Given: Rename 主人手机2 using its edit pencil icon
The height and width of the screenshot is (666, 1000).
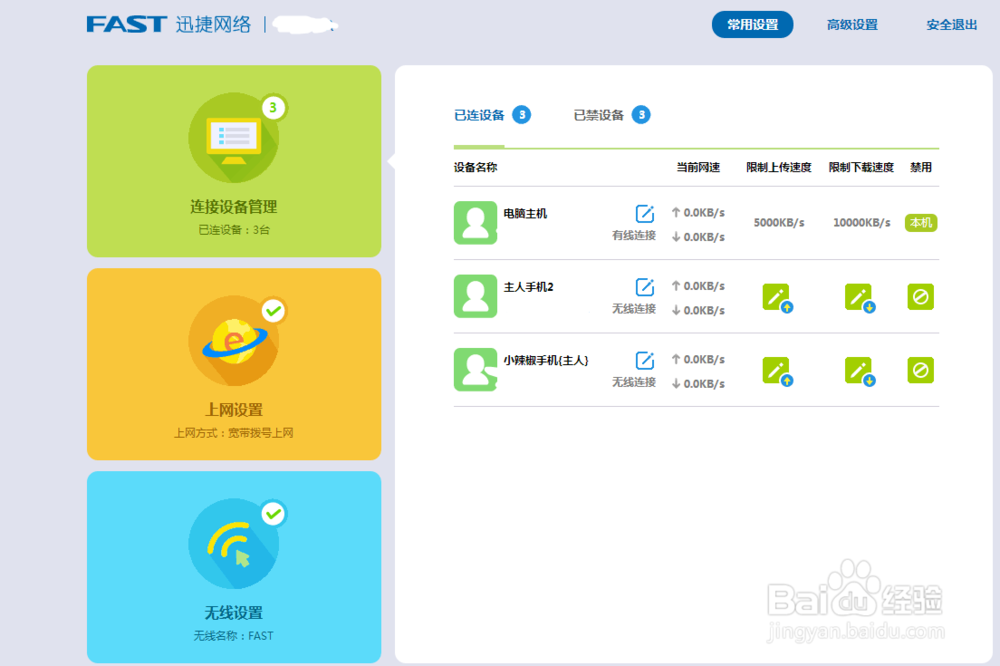Looking at the screenshot, I should click(643, 285).
